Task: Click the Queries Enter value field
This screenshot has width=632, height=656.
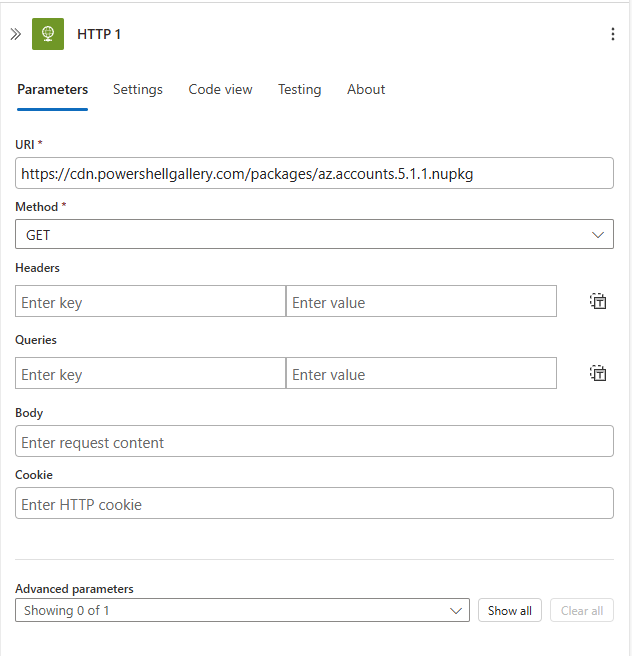Action: [421, 373]
